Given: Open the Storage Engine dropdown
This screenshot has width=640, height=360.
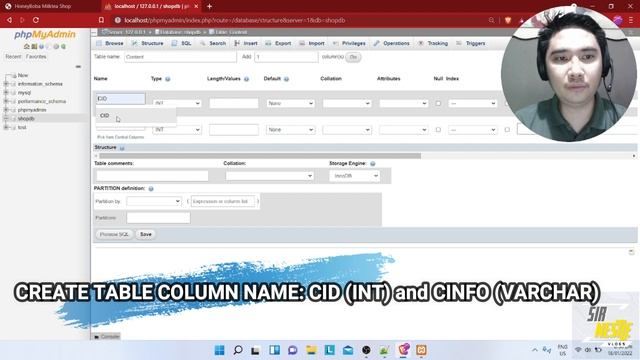Looking at the screenshot, I should click(x=355, y=176).
